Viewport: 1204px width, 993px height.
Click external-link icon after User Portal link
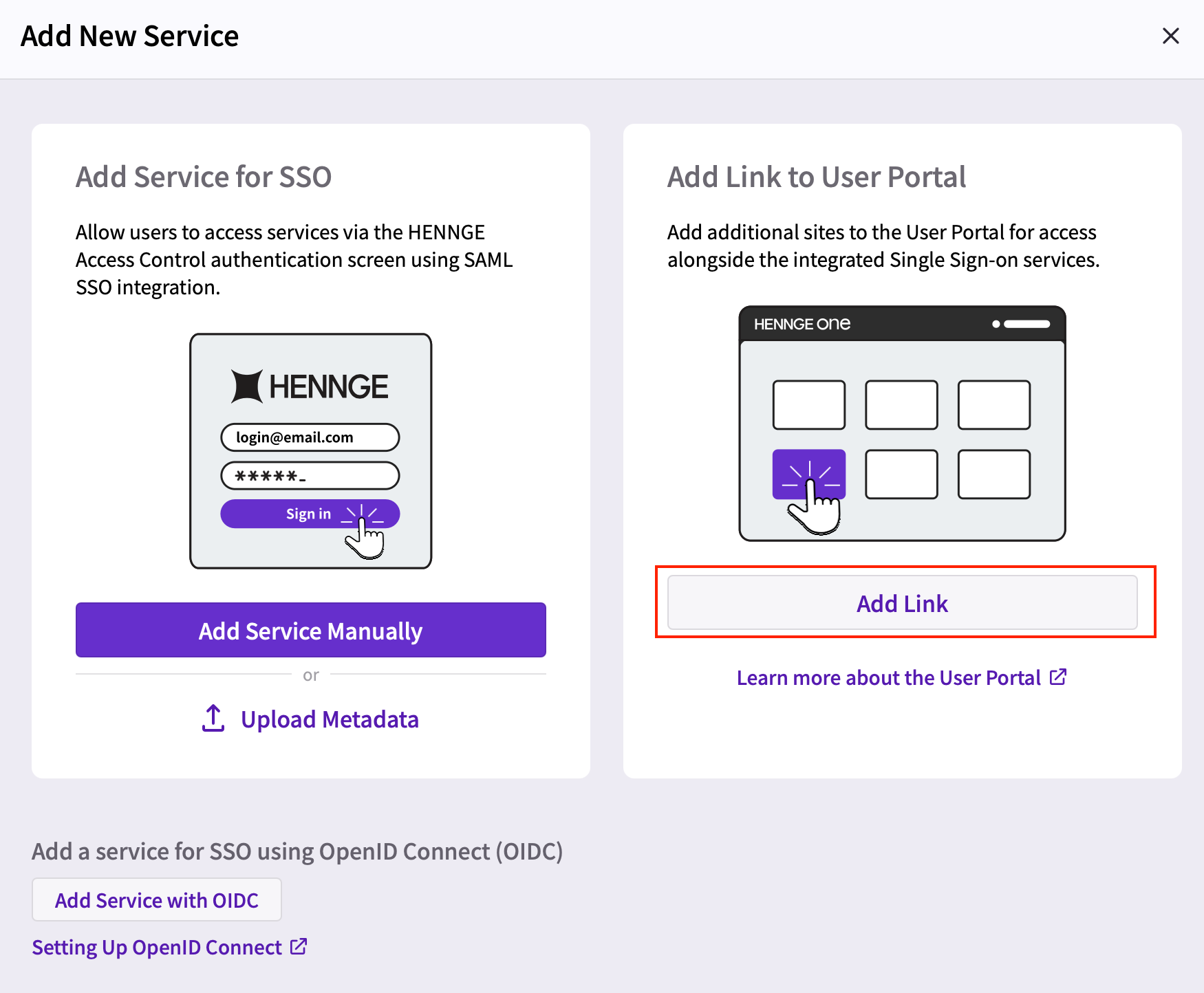[x=1058, y=677]
